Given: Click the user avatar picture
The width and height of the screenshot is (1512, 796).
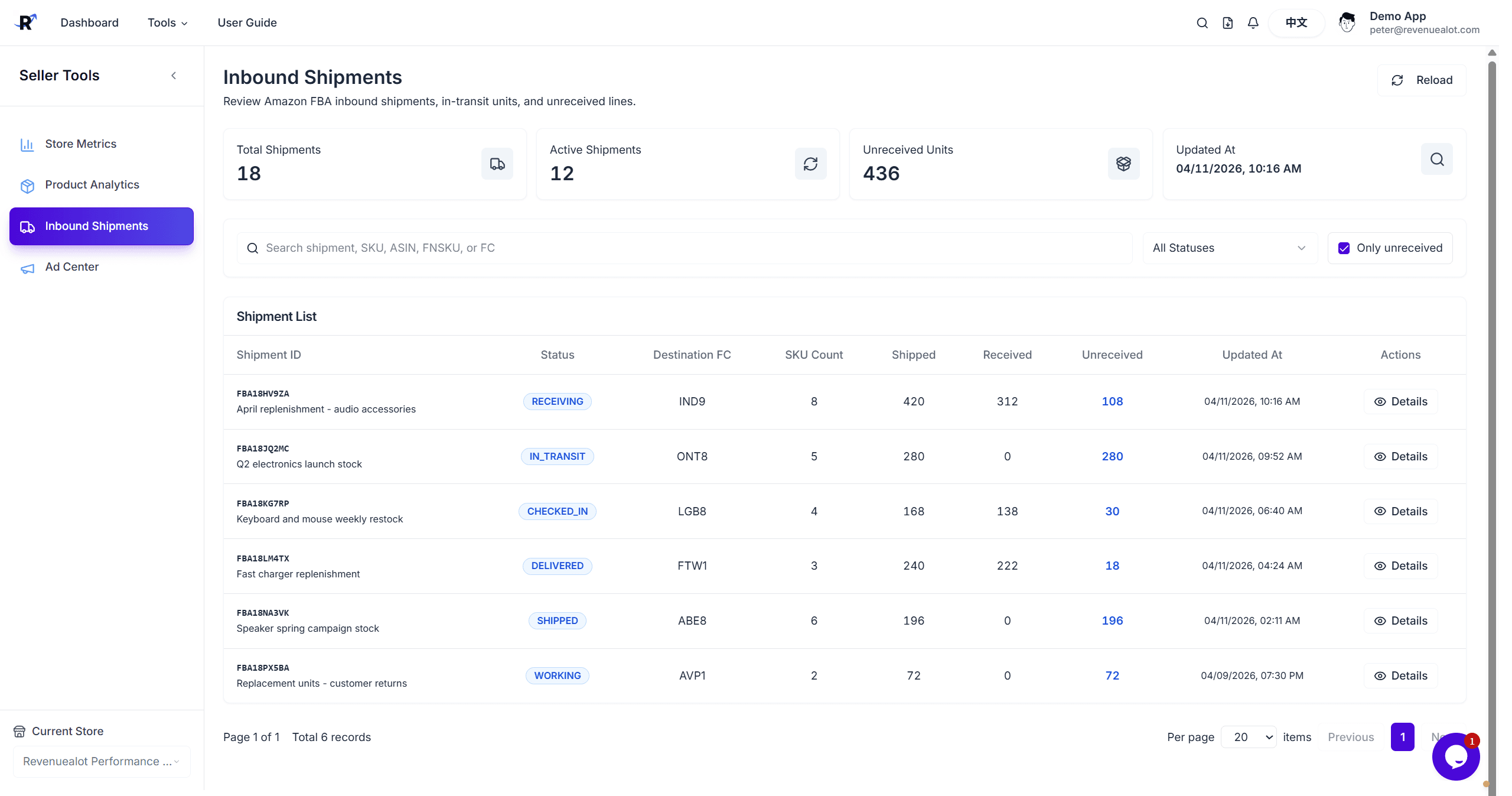Looking at the screenshot, I should tap(1347, 23).
